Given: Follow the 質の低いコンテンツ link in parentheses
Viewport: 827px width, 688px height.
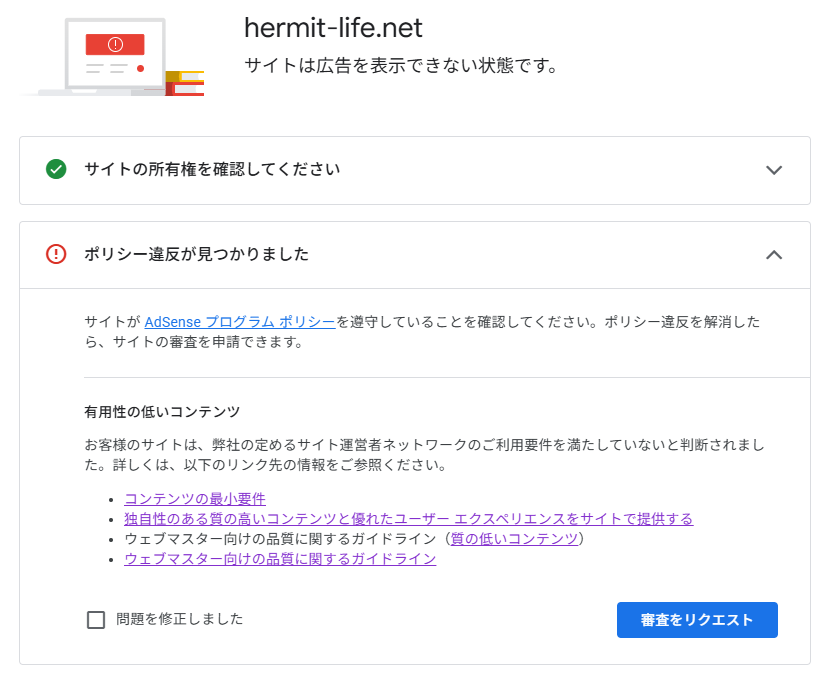Looking at the screenshot, I should point(514,538).
